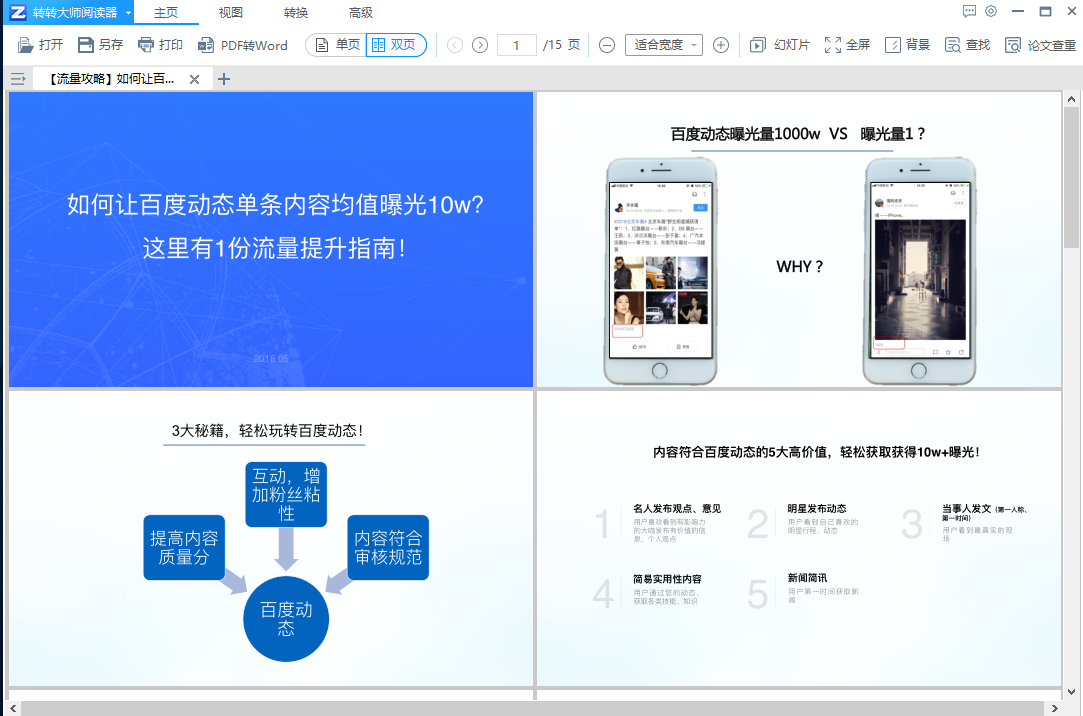The image size is (1083, 716).
Task: Click the 百度动态曝光量1000w VS slide
Action: [798, 240]
